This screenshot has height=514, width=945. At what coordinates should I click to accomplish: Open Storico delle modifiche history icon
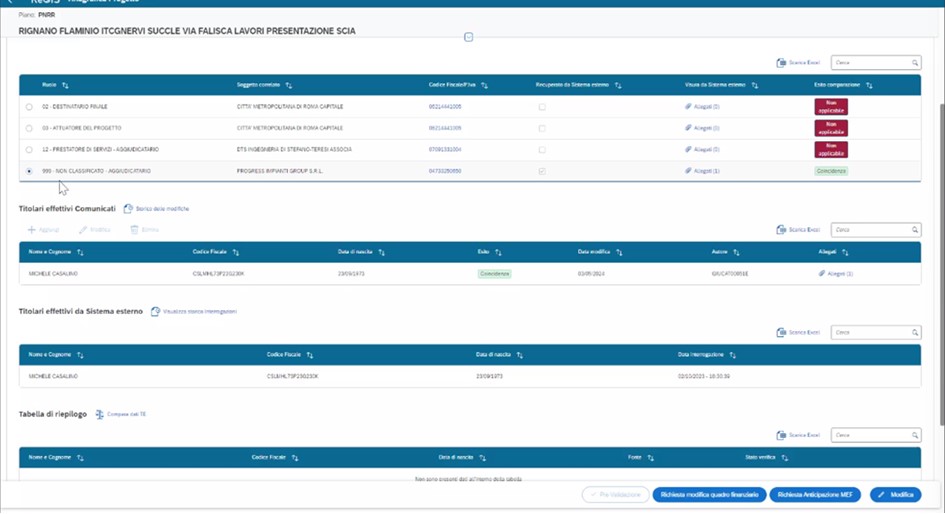[128, 208]
